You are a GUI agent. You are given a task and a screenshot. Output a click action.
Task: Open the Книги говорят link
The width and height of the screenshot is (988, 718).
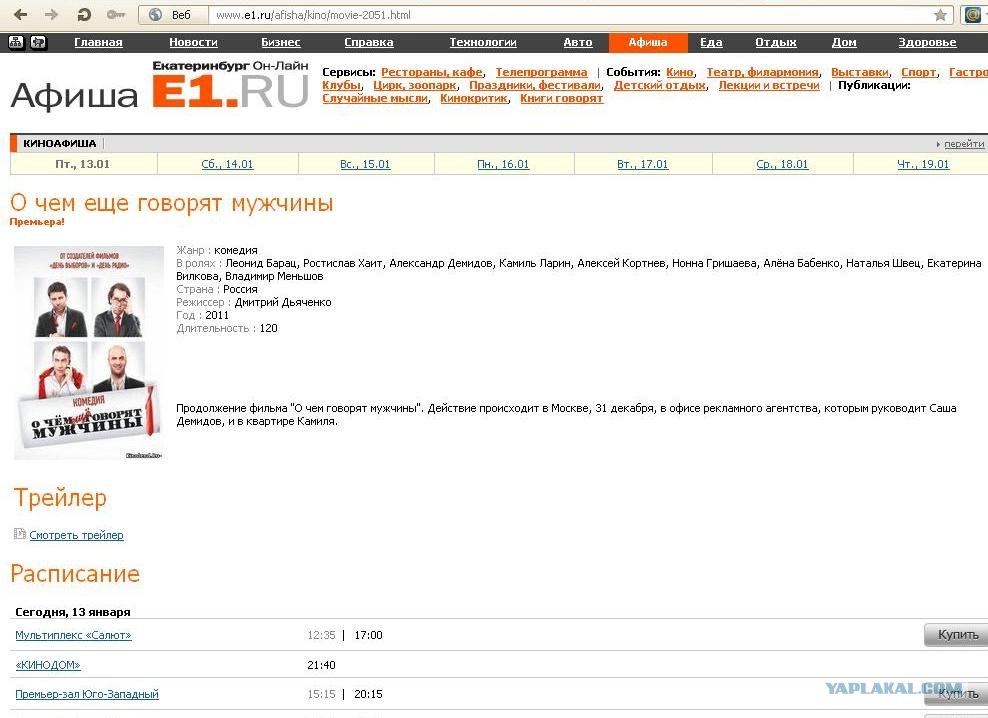tap(561, 98)
